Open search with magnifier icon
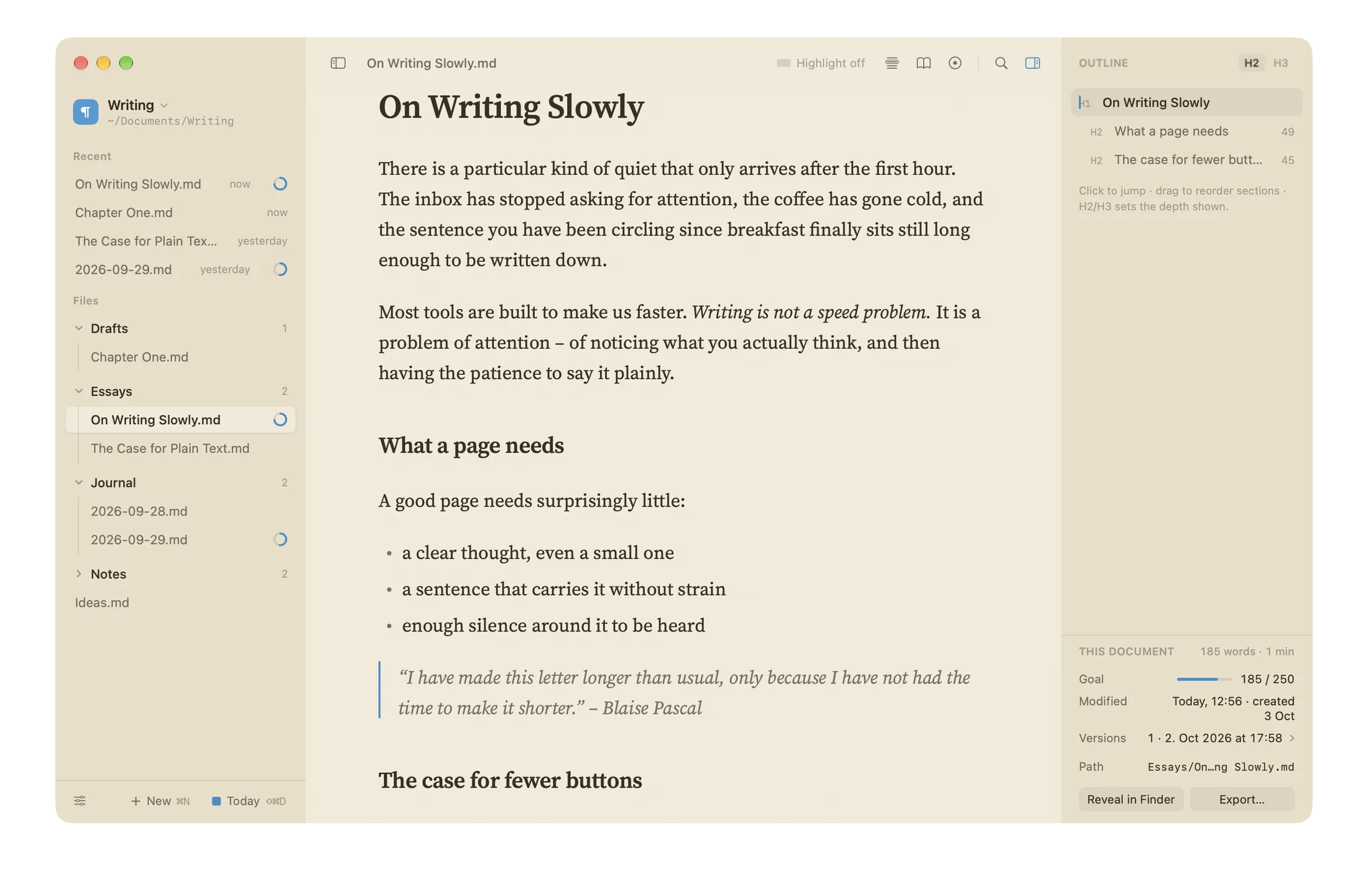The height and width of the screenshot is (896, 1368). click(1001, 63)
